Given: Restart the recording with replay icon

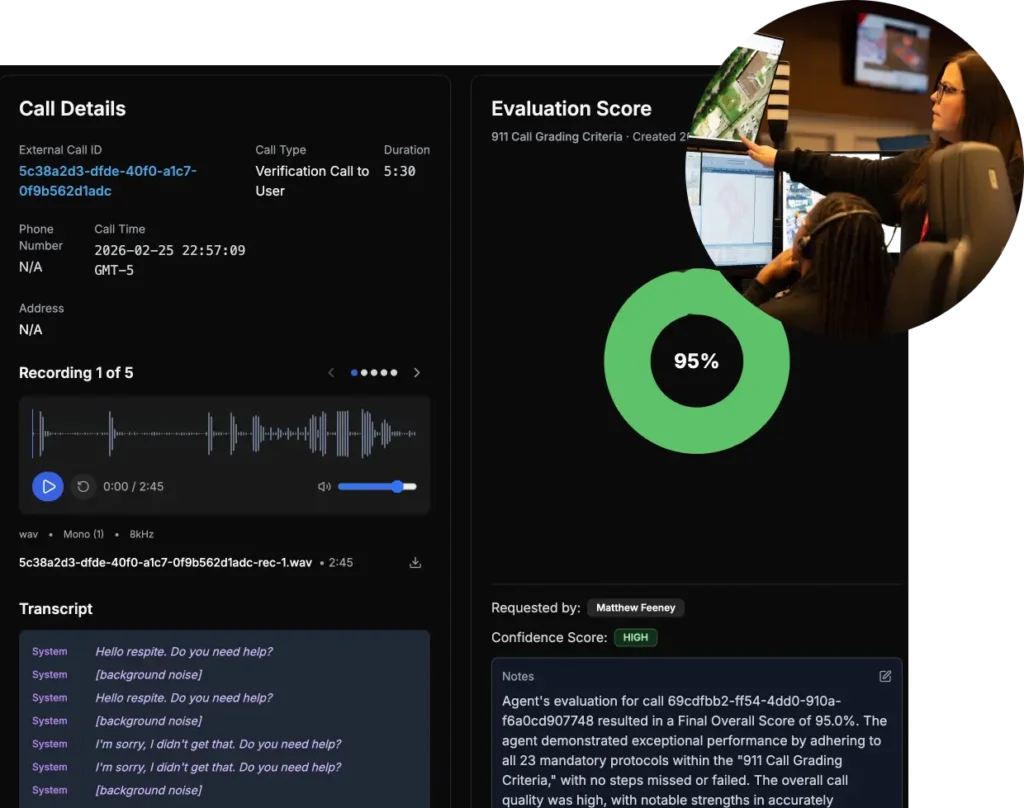Looking at the screenshot, I should (83, 487).
